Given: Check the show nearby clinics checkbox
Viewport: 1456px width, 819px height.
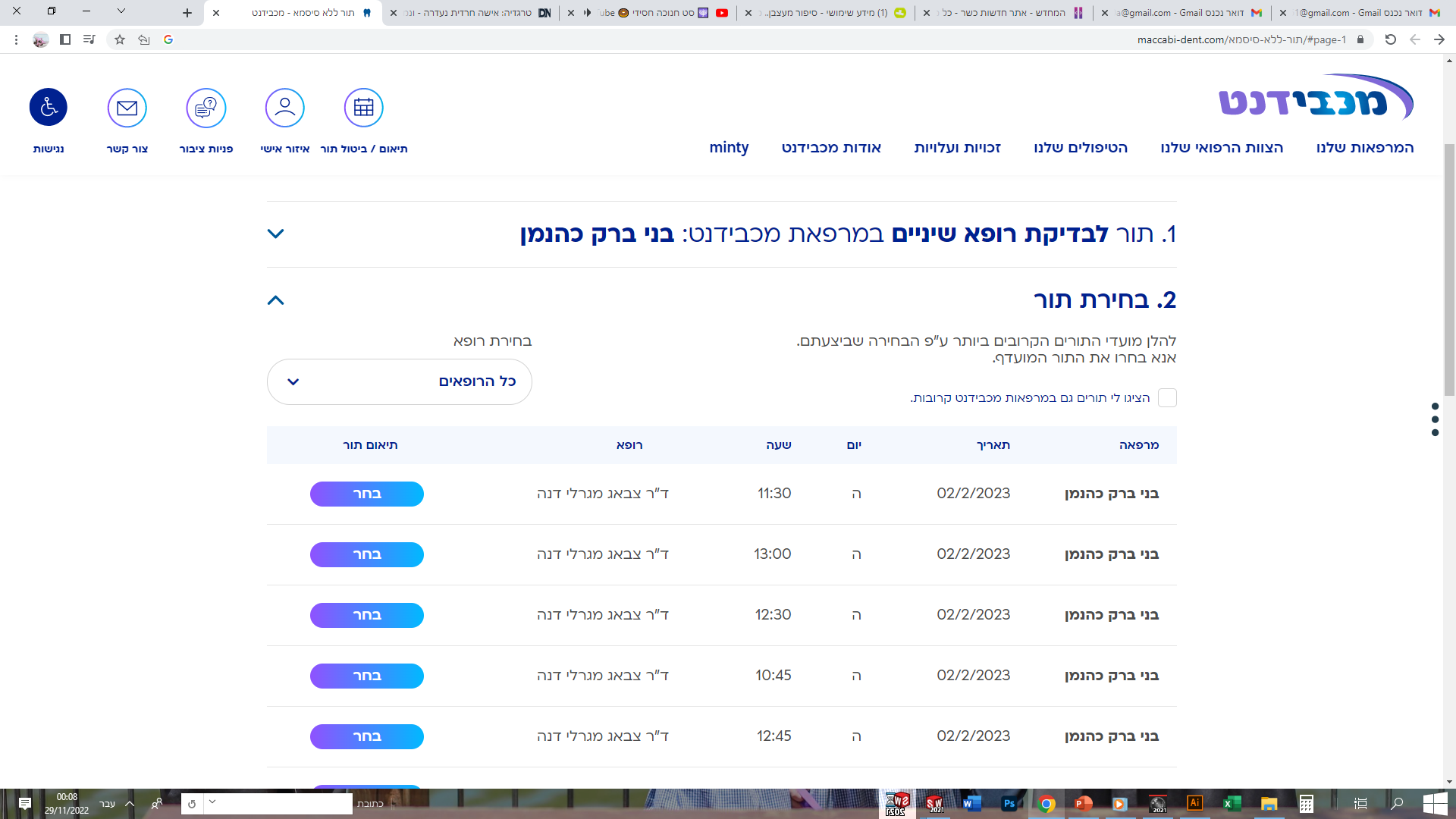Looking at the screenshot, I should point(1167,398).
